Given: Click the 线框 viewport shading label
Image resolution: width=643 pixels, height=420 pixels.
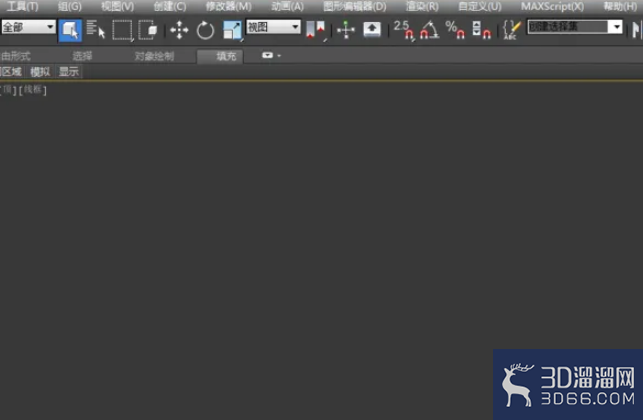Looking at the screenshot, I should click(x=33, y=89).
